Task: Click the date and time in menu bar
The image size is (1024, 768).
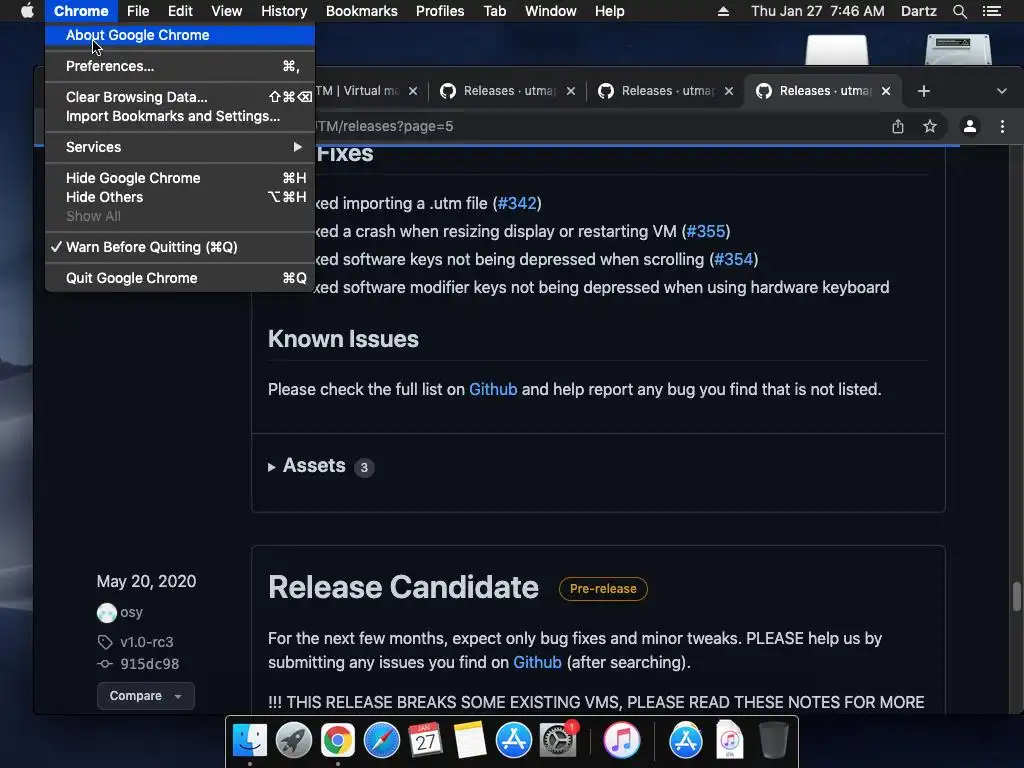Action: click(818, 11)
